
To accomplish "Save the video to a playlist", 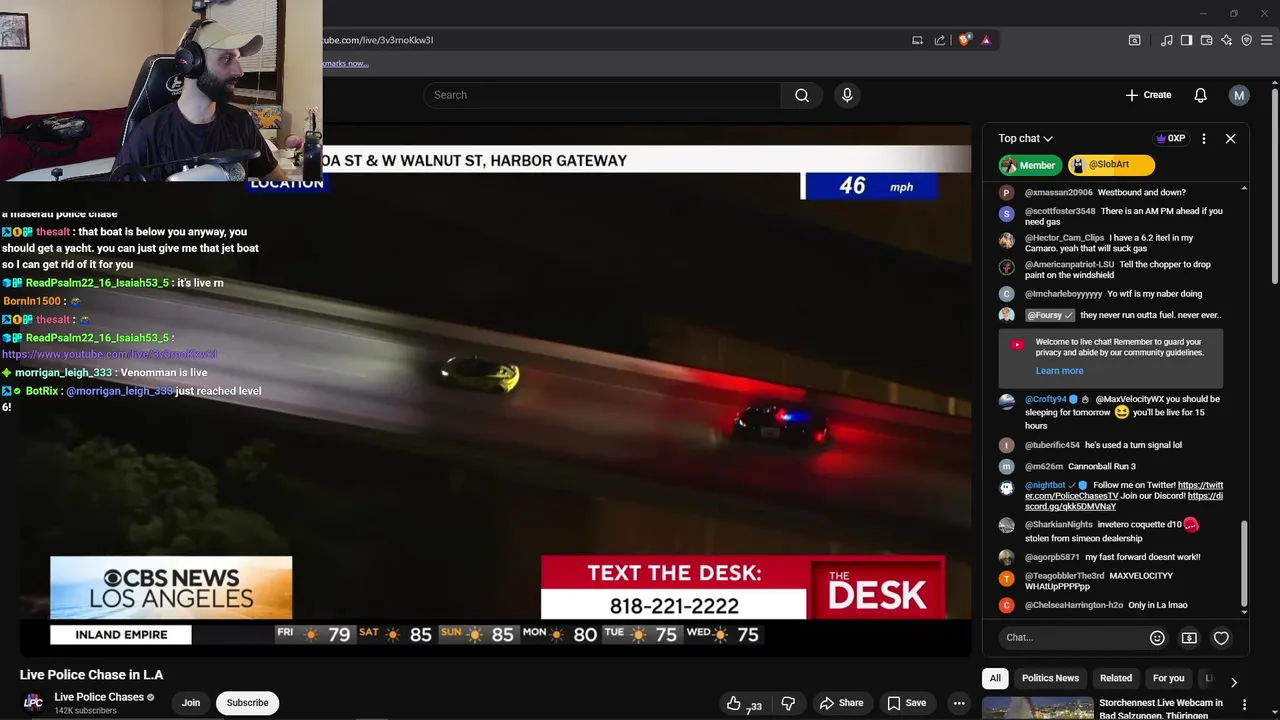I will tap(907, 703).
